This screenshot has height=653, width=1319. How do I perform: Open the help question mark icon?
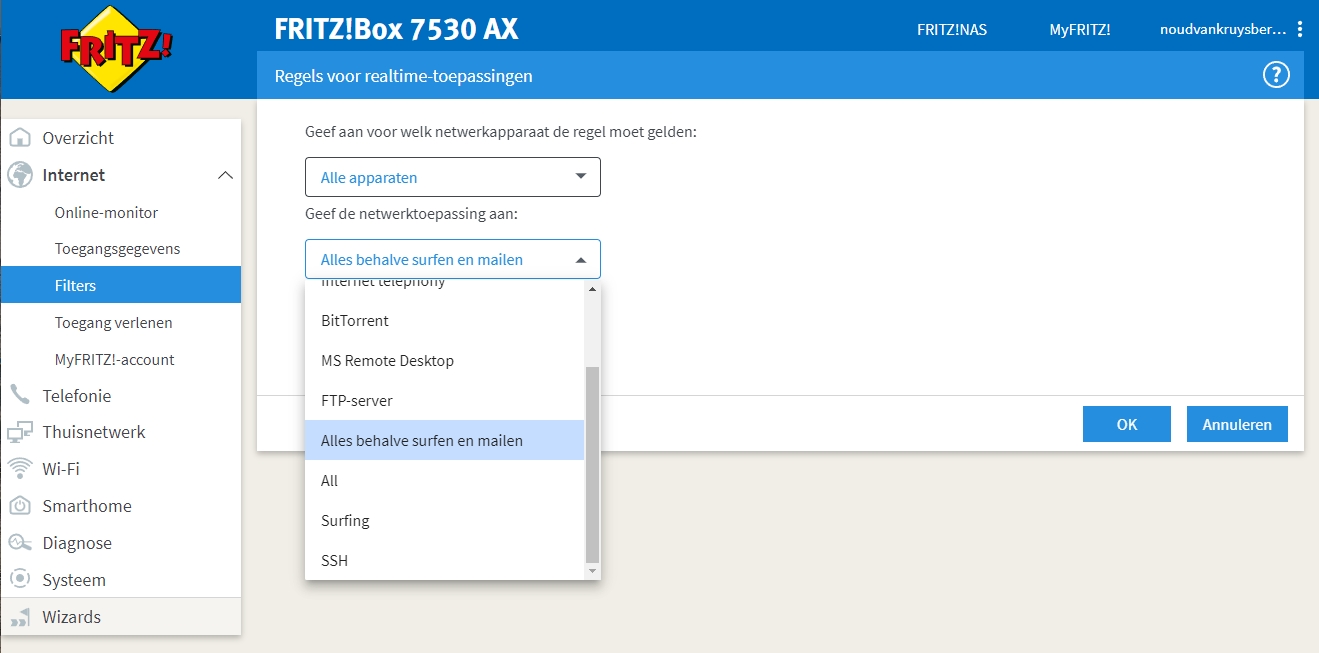pyautogui.click(x=1276, y=75)
